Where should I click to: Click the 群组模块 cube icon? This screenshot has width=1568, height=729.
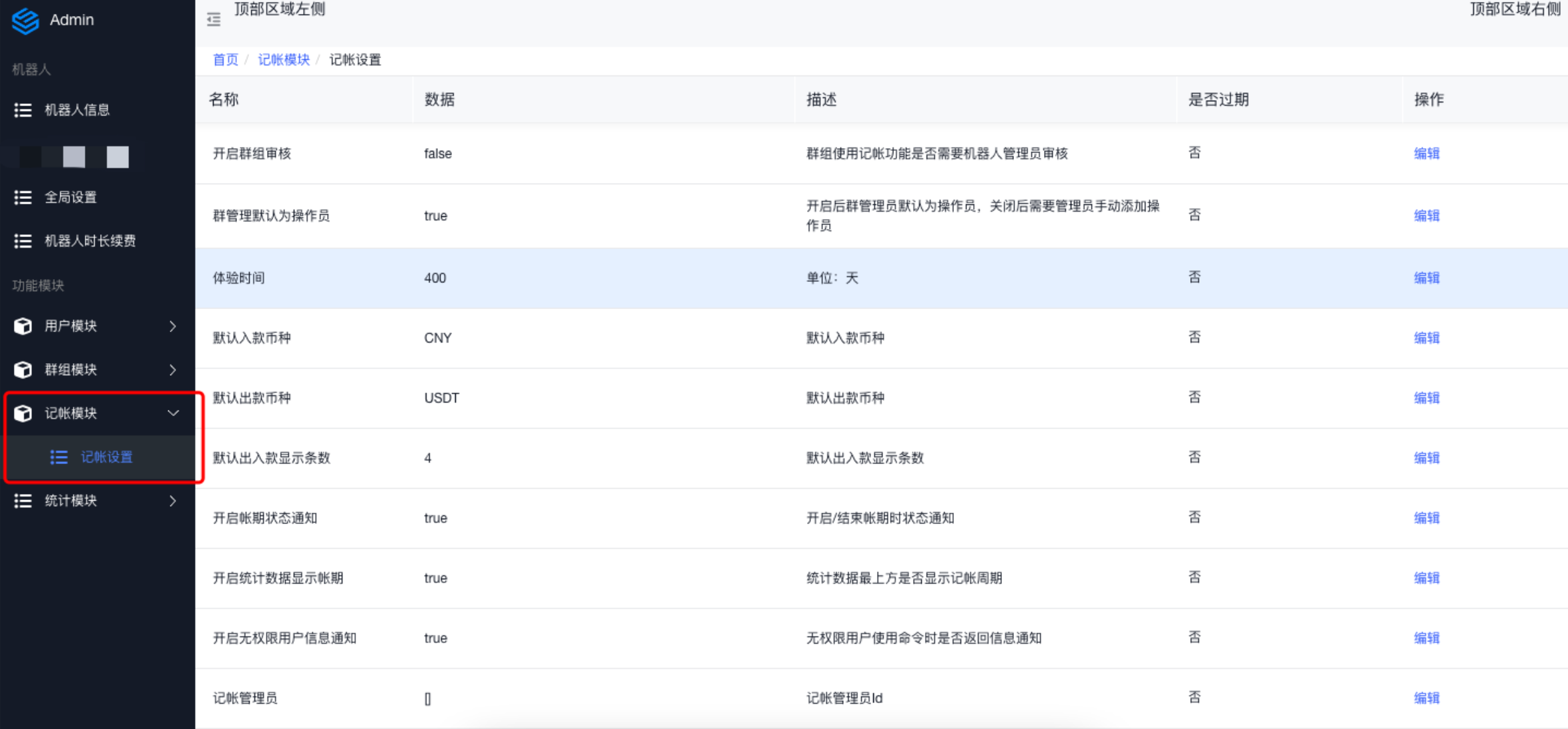coord(23,370)
